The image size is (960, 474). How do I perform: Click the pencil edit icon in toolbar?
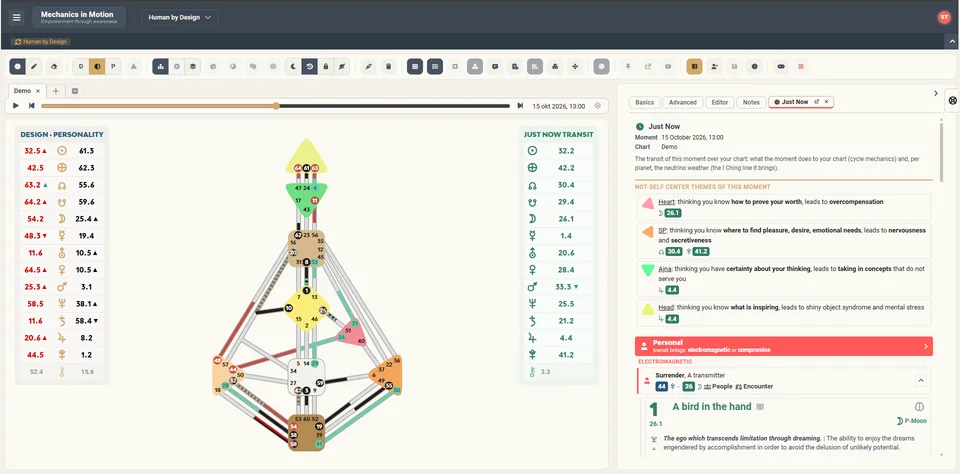(34, 66)
